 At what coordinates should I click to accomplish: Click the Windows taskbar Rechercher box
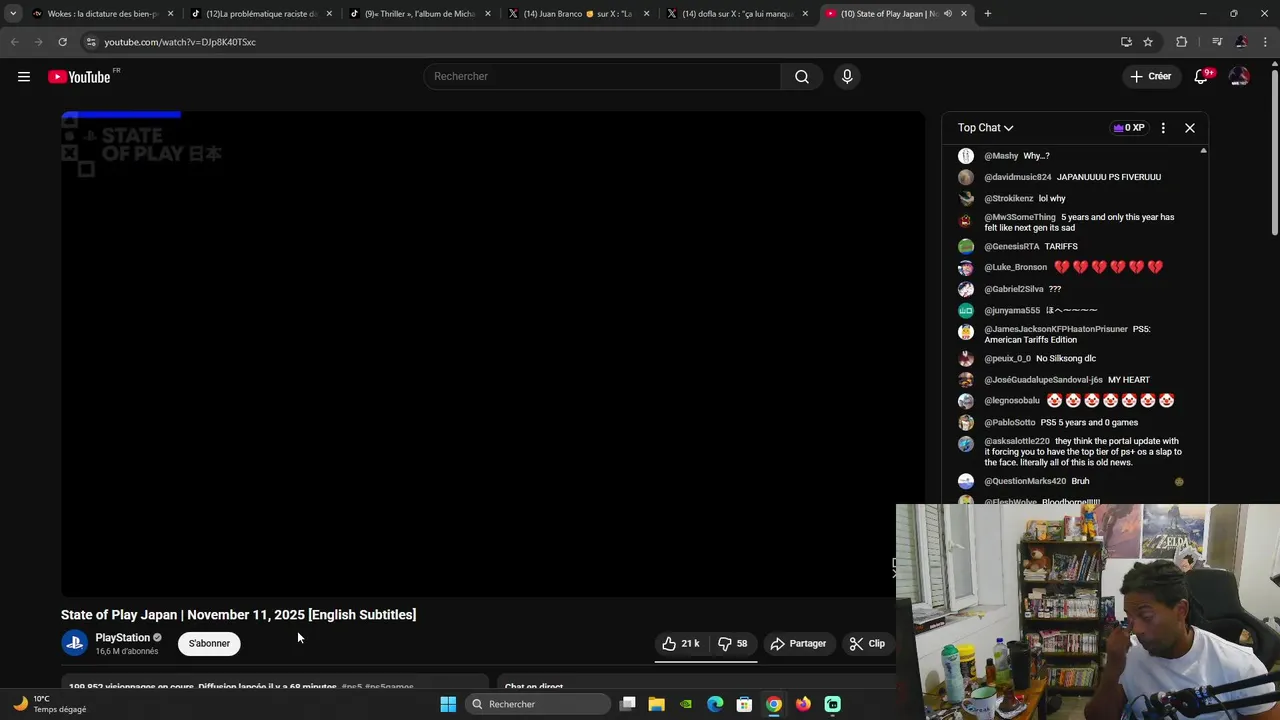tap(540, 704)
